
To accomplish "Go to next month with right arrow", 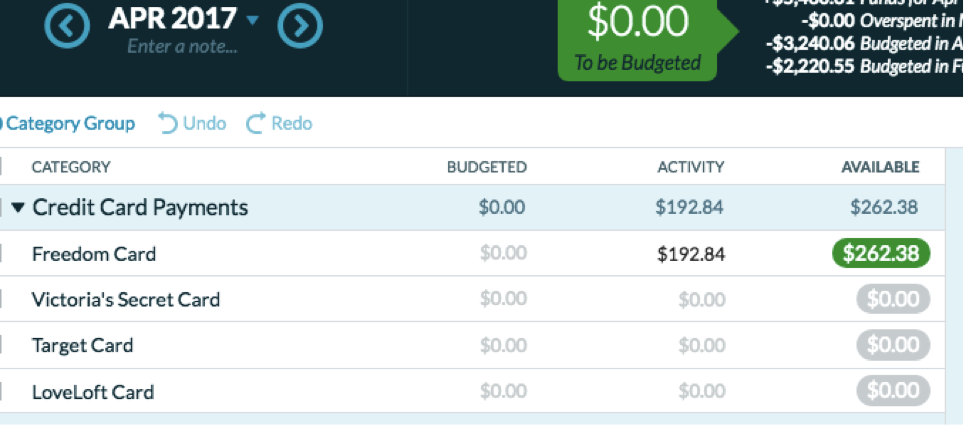I will pyautogui.click(x=300, y=26).
